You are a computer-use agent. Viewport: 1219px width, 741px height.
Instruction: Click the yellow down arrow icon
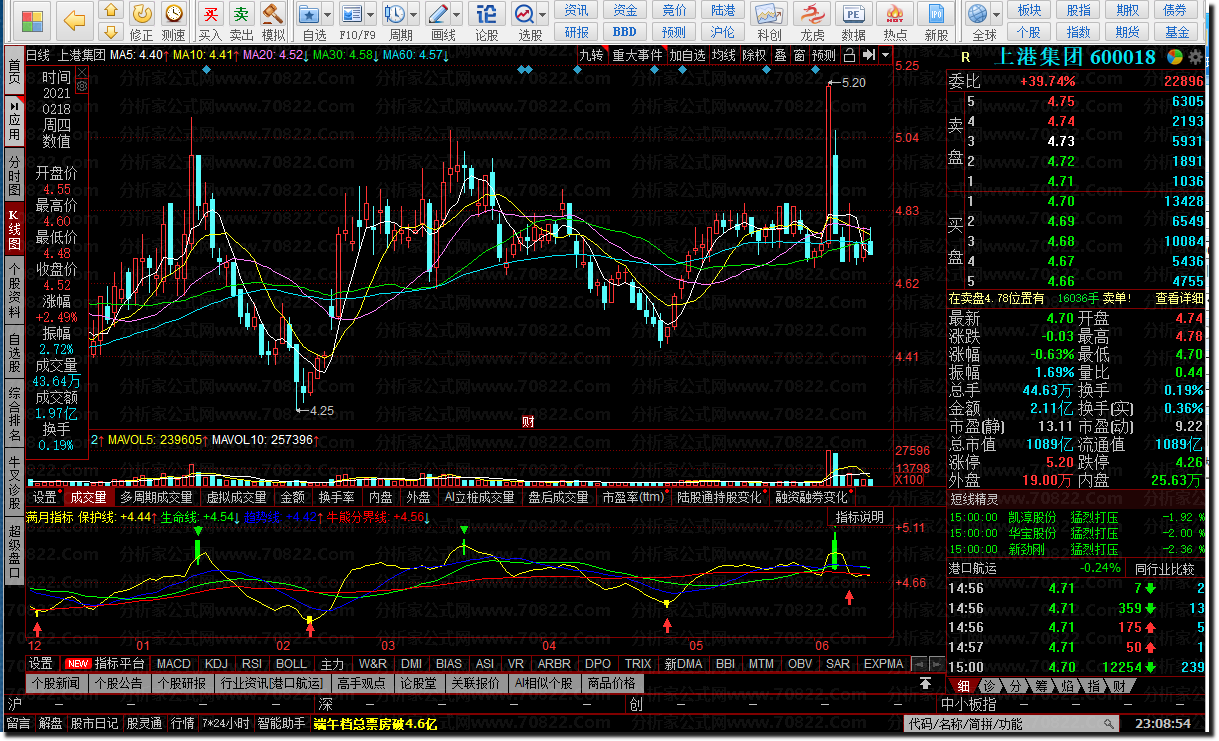pyautogui.click(x=112, y=31)
